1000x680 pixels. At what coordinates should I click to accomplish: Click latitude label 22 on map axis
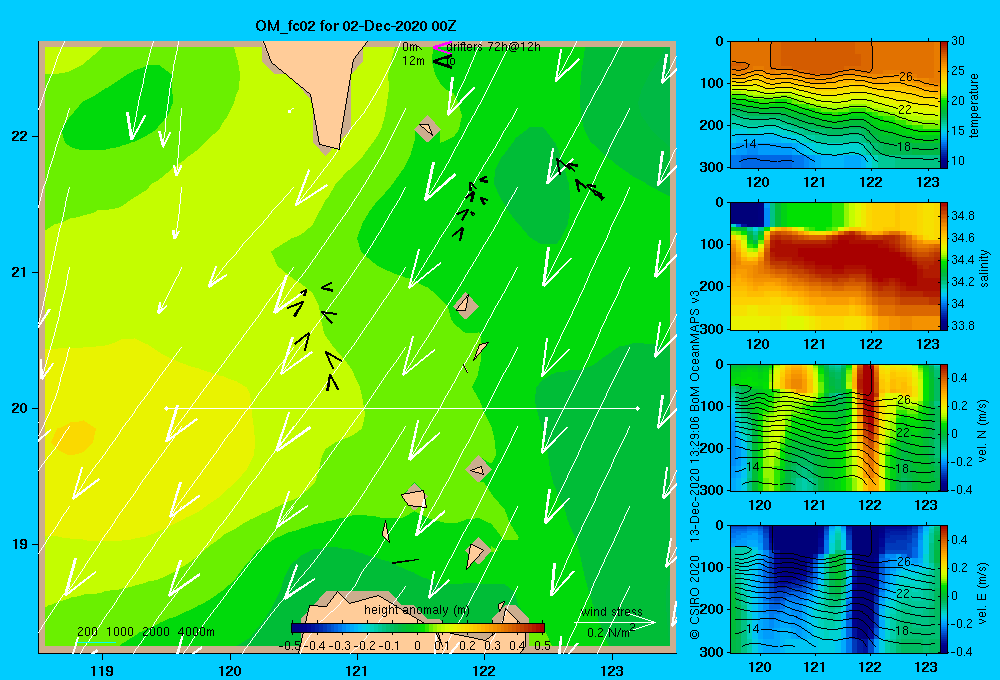tap(19, 137)
